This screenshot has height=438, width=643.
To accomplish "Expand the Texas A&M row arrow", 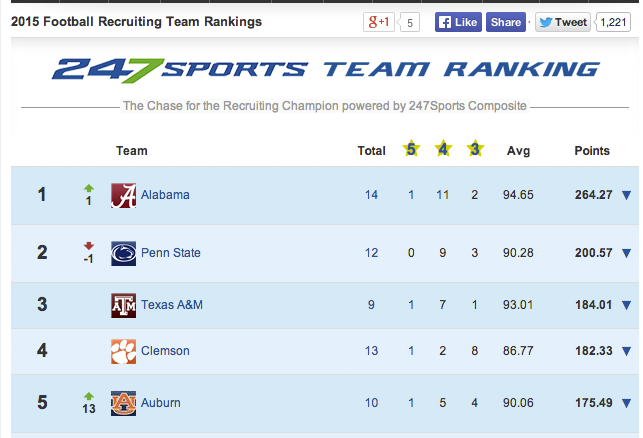I will point(627,305).
